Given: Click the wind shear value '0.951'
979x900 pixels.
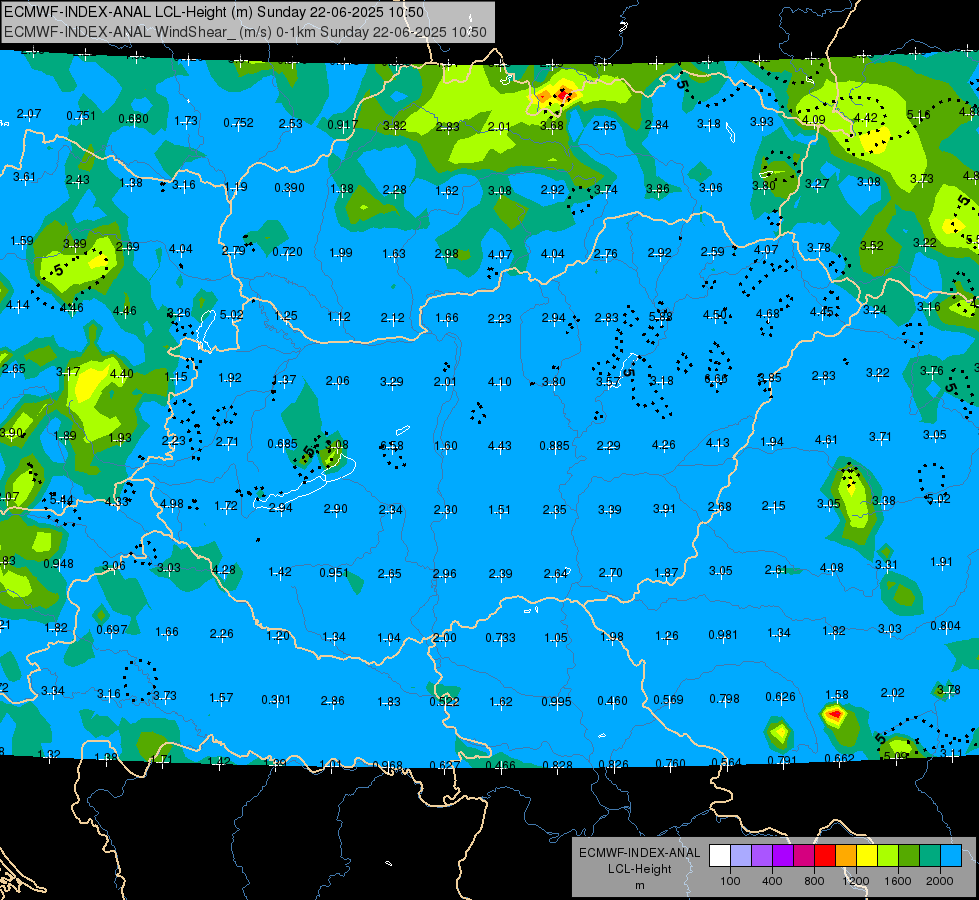Looking at the screenshot, I should click(334, 572).
